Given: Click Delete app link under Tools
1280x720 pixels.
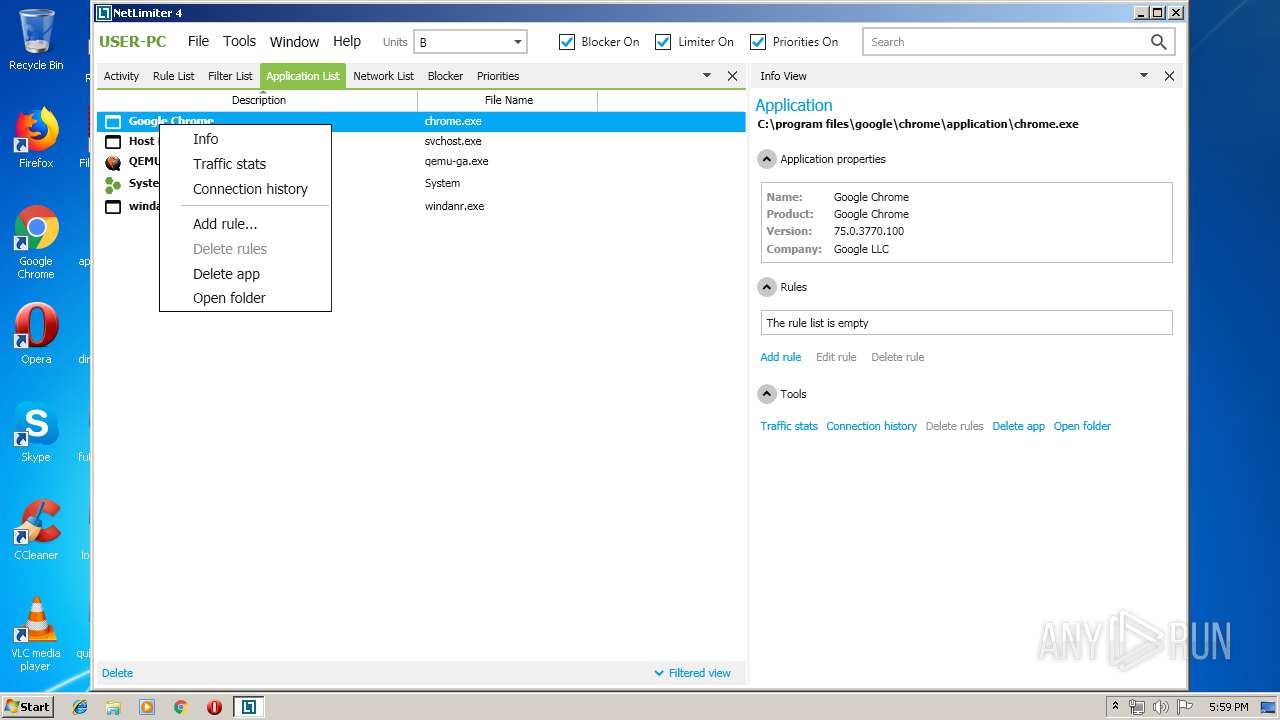Looking at the screenshot, I should click(1018, 426).
